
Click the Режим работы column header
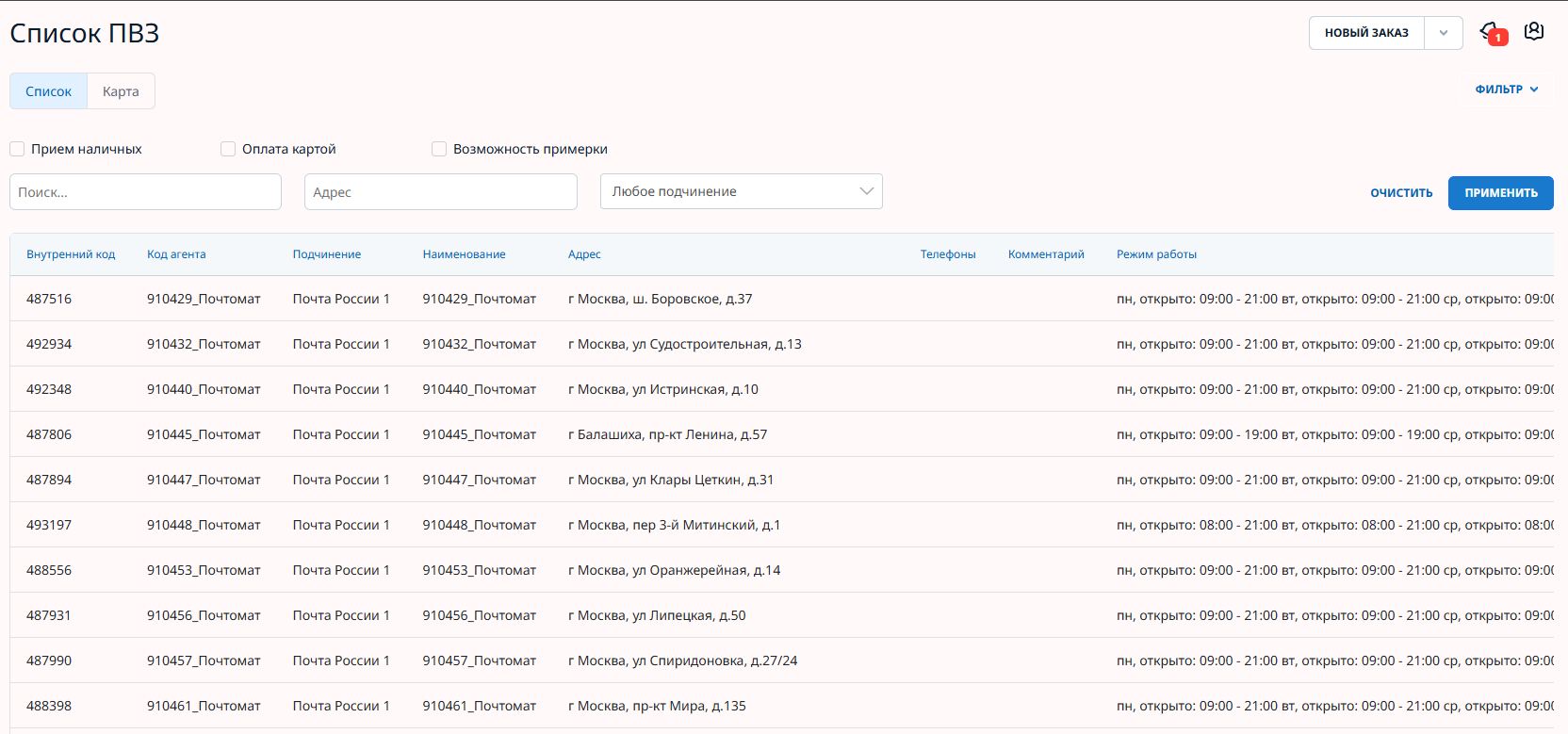[1156, 254]
